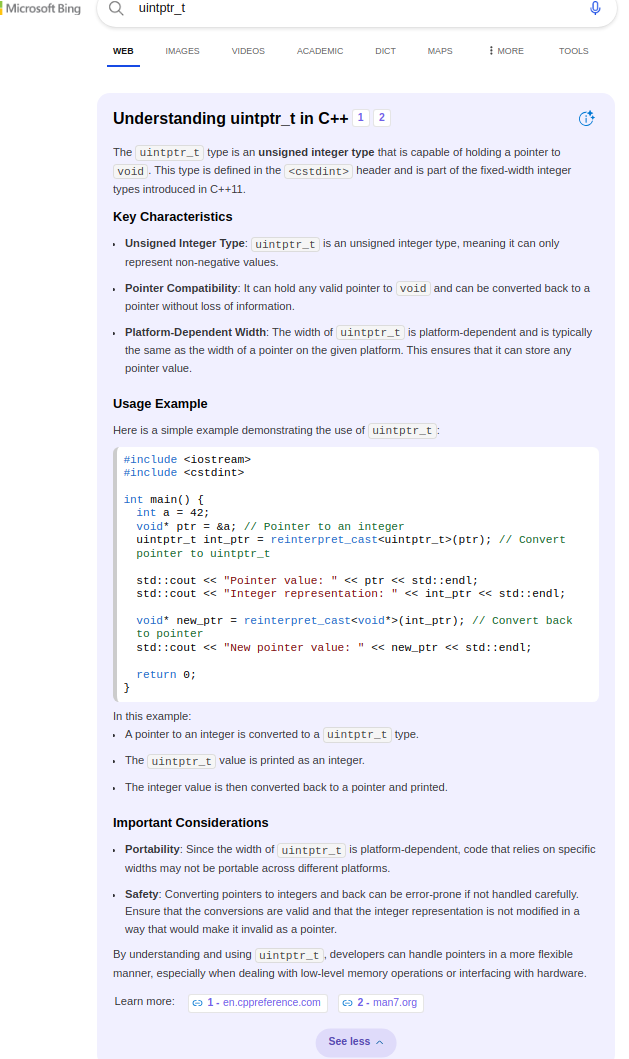Viewport: 629px width, 1059px height.
Task: Click the #include <iostream> code line
Action: click(x=187, y=459)
